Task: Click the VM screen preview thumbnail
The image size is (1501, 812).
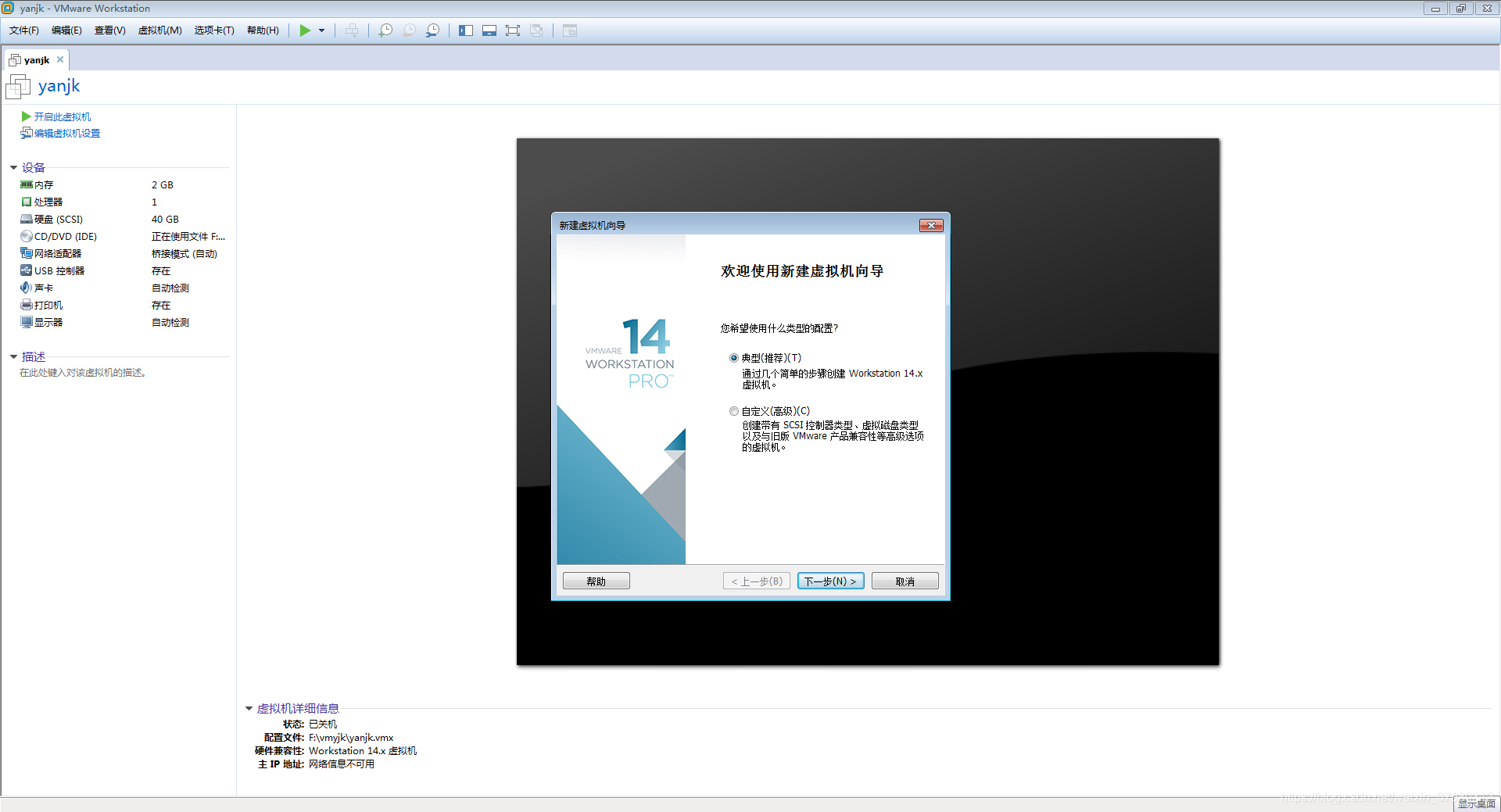Action: (x=868, y=402)
